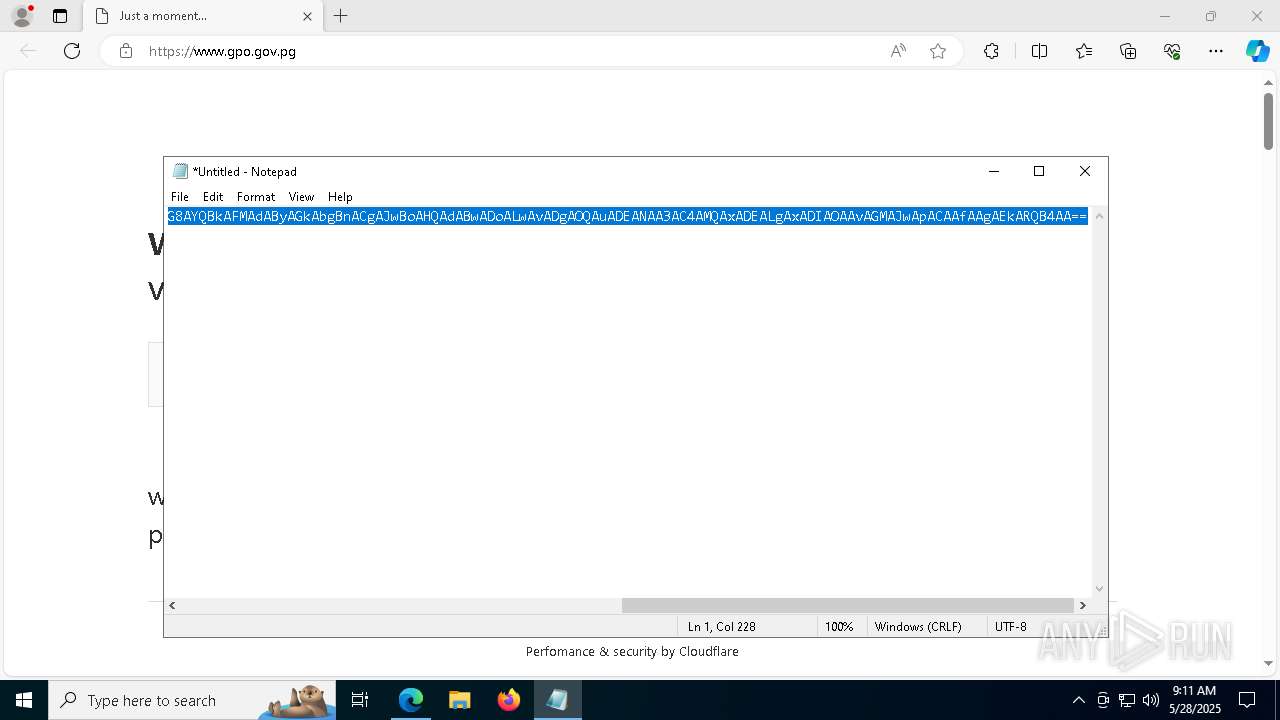The image size is (1280, 720).
Task: Open Notepad File menu
Action: pyautogui.click(x=180, y=197)
